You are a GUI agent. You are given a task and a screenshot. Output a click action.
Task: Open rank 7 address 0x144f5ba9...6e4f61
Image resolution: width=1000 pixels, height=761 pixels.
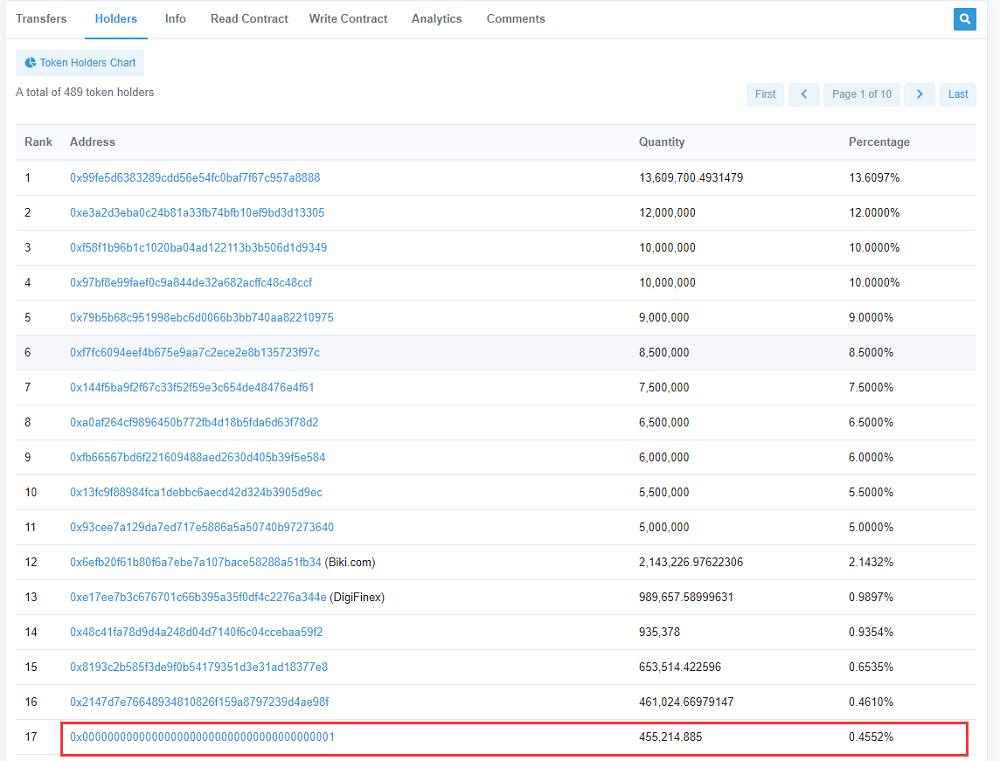coord(192,387)
